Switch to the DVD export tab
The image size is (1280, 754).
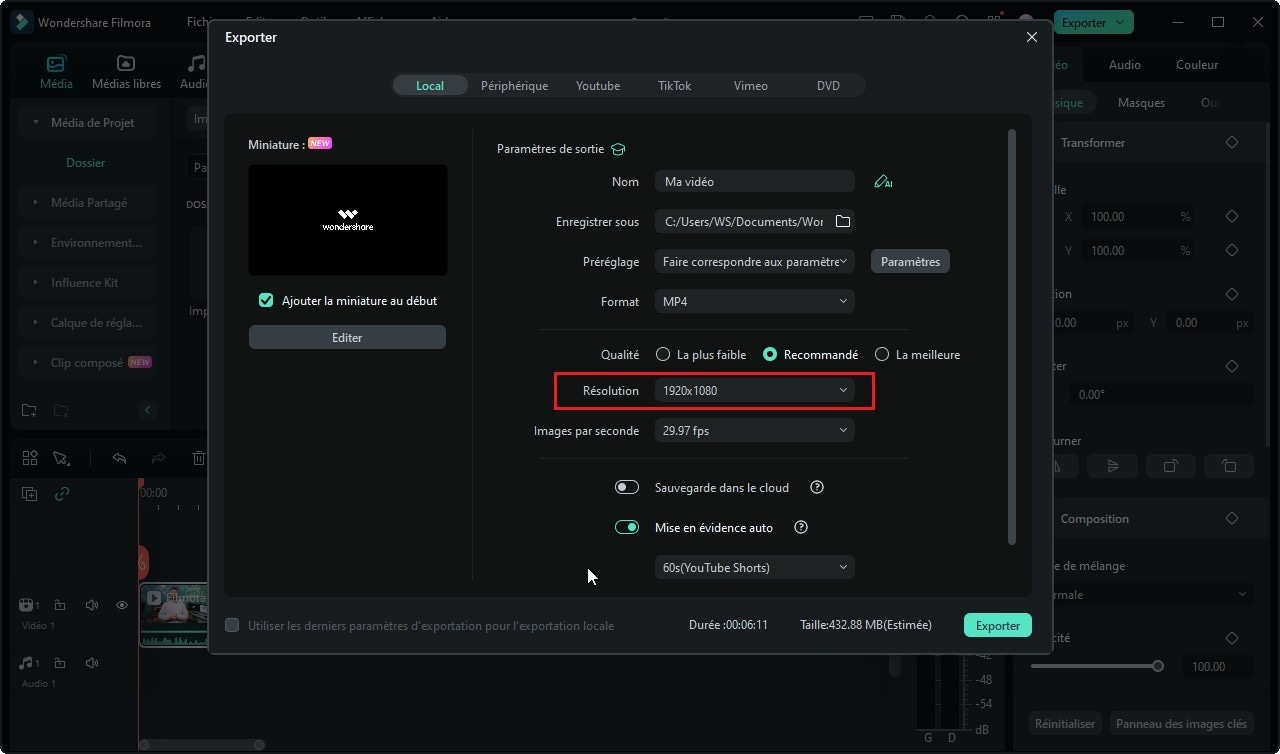click(x=828, y=86)
